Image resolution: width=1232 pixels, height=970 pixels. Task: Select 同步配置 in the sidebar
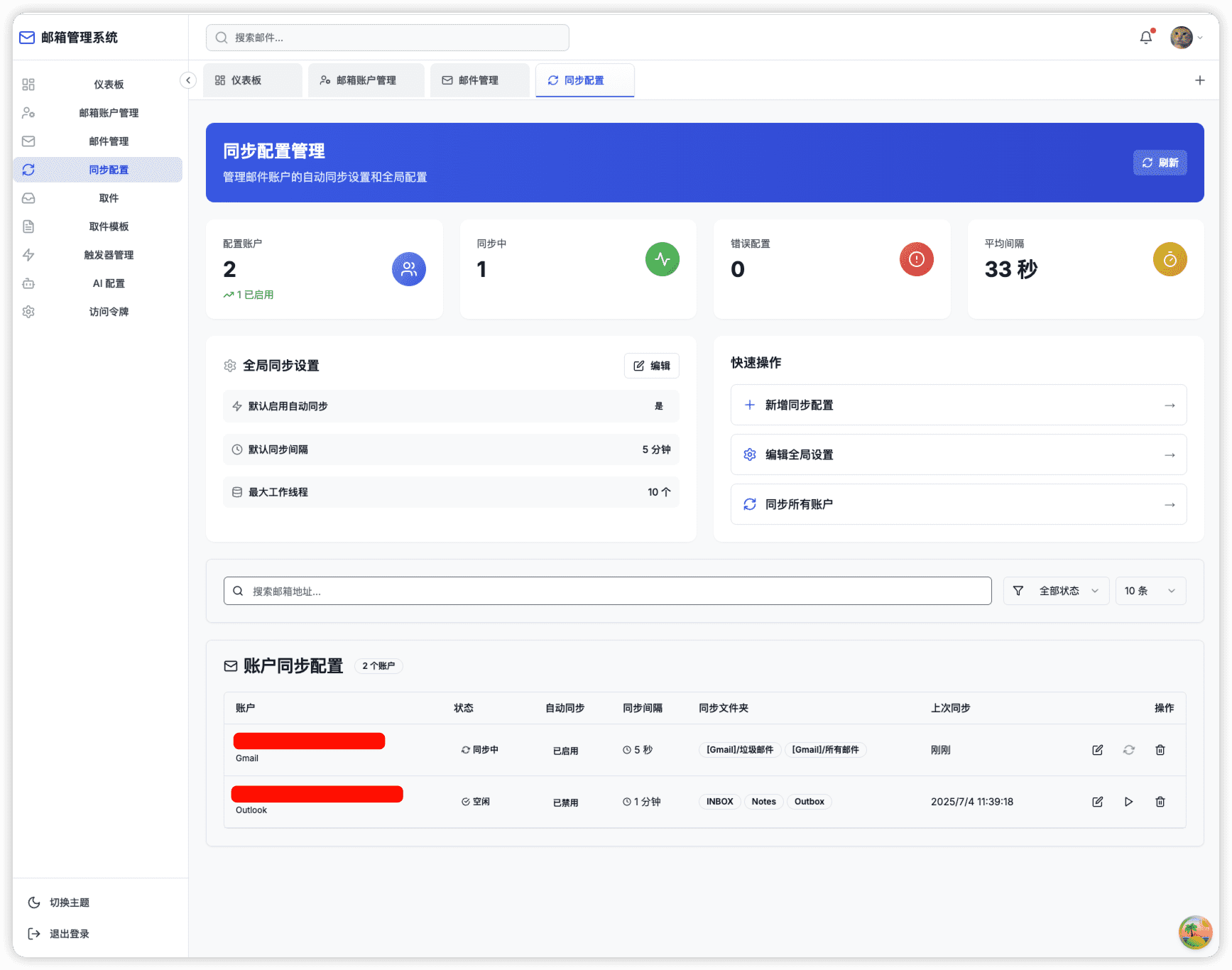pyautogui.click(x=98, y=170)
